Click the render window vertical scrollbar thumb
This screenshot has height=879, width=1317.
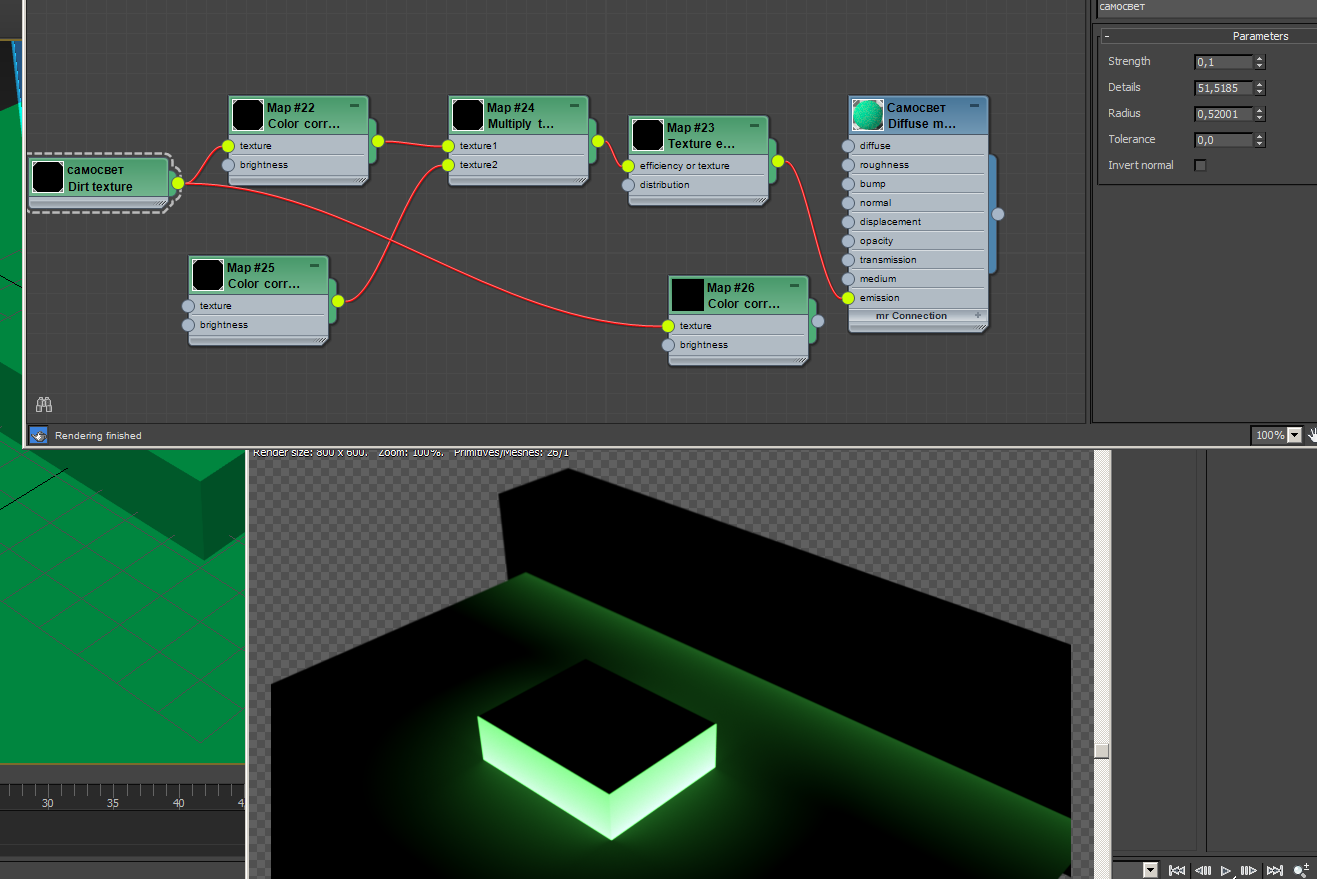[1102, 750]
